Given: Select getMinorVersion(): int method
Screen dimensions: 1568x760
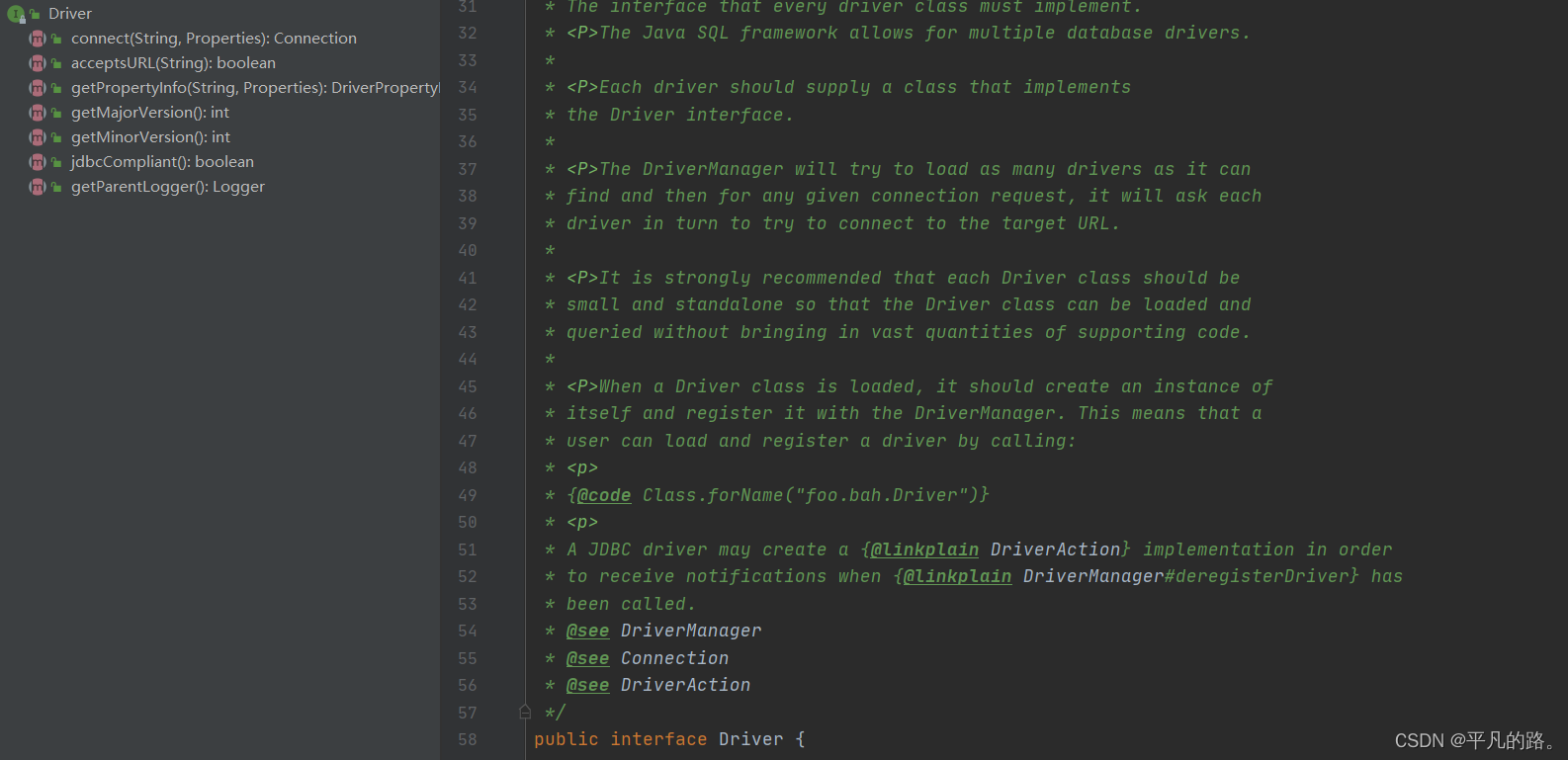Looking at the screenshot, I should click(x=150, y=137).
